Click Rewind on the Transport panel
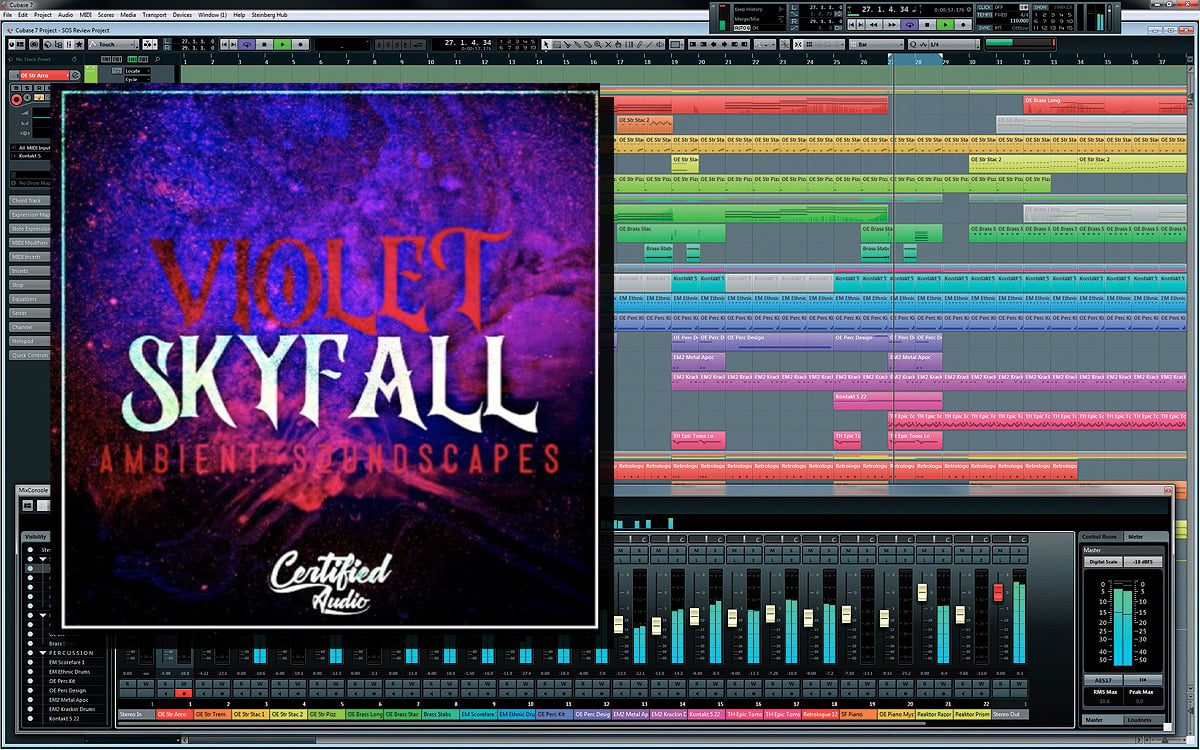 click(873, 23)
